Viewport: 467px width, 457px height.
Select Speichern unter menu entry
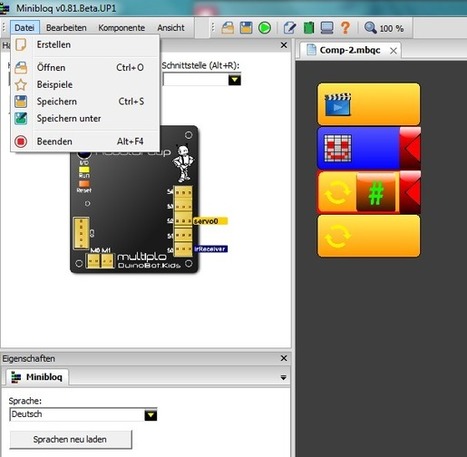[85, 119]
